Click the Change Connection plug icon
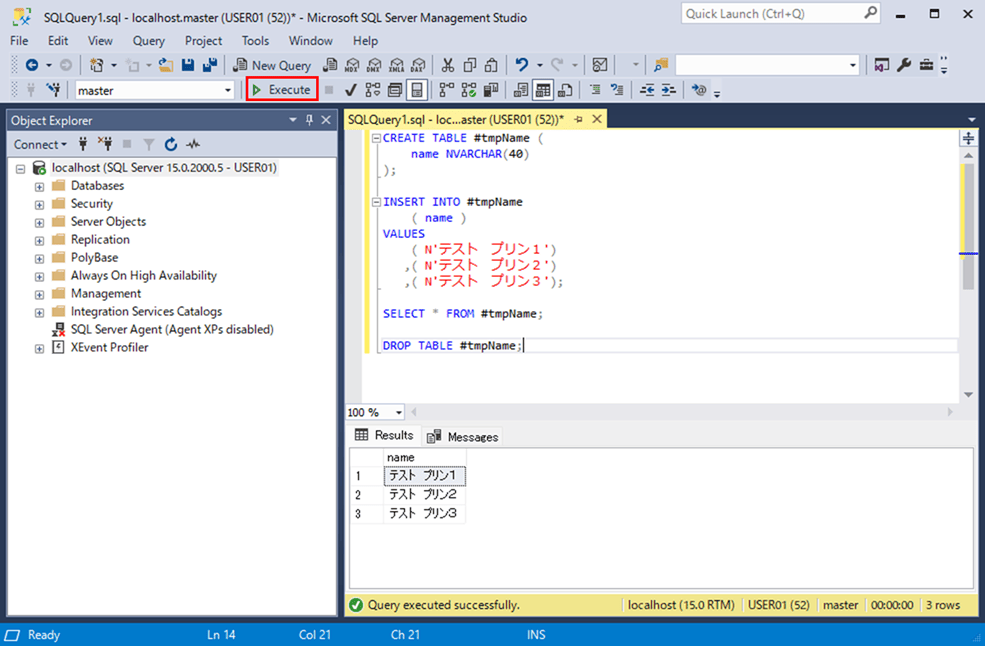This screenshot has height=646, width=985. click(53, 90)
